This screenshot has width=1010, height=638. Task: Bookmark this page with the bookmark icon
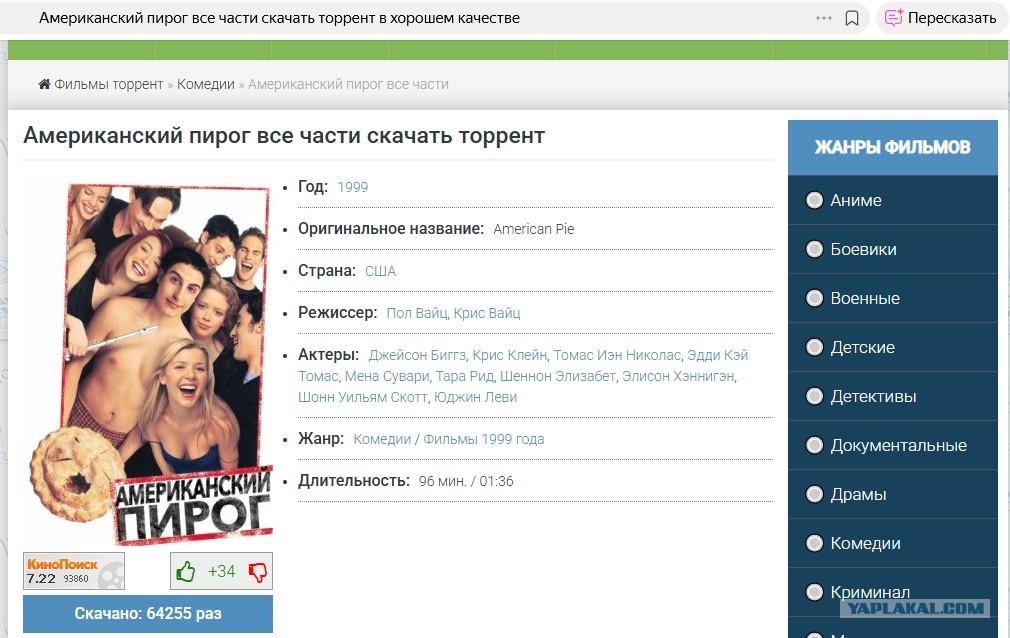tap(852, 18)
